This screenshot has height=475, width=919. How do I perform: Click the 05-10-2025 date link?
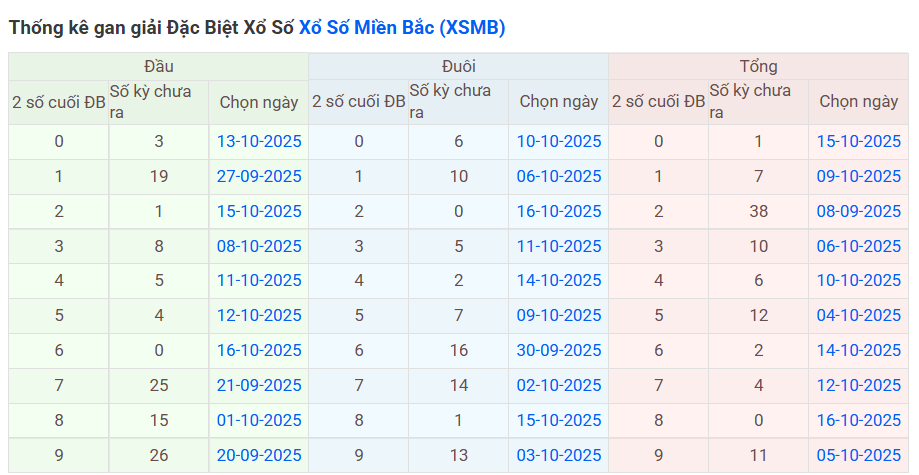click(x=859, y=455)
